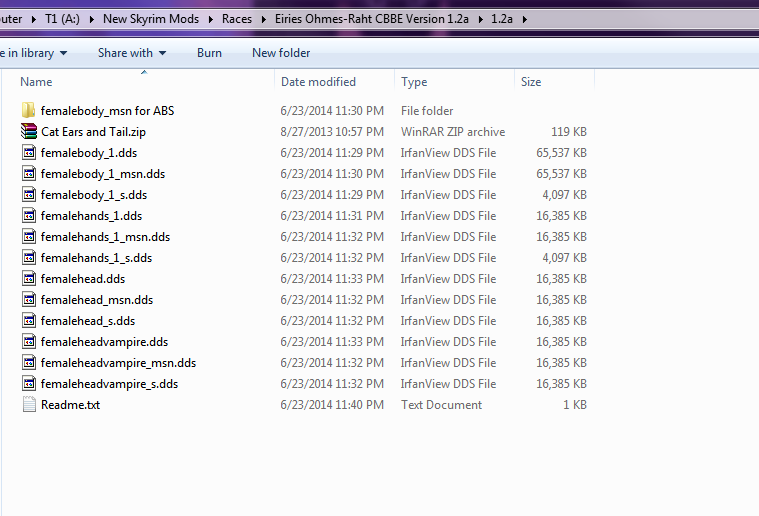Screen dimensions: 759x516
Task: Select femalehands_1.dds file name
Action: click(x=91, y=216)
